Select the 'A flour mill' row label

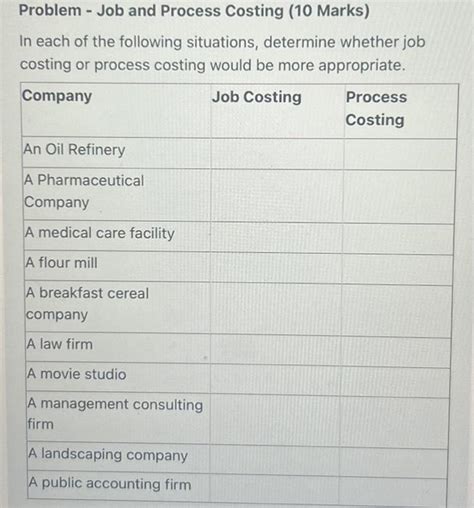click(x=62, y=263)
